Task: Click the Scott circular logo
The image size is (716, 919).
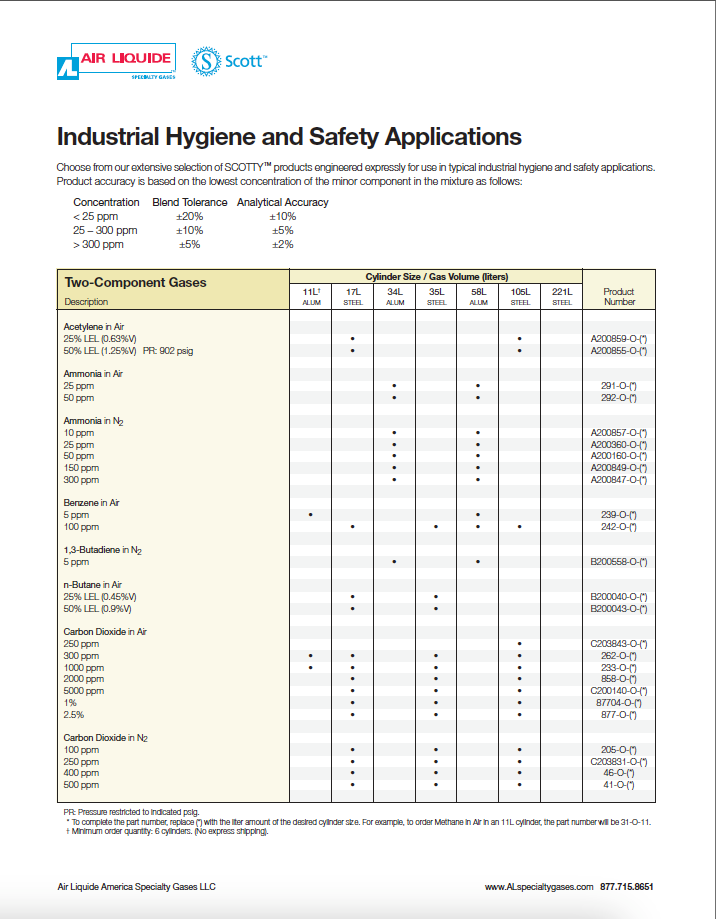Action: (208, 62)
